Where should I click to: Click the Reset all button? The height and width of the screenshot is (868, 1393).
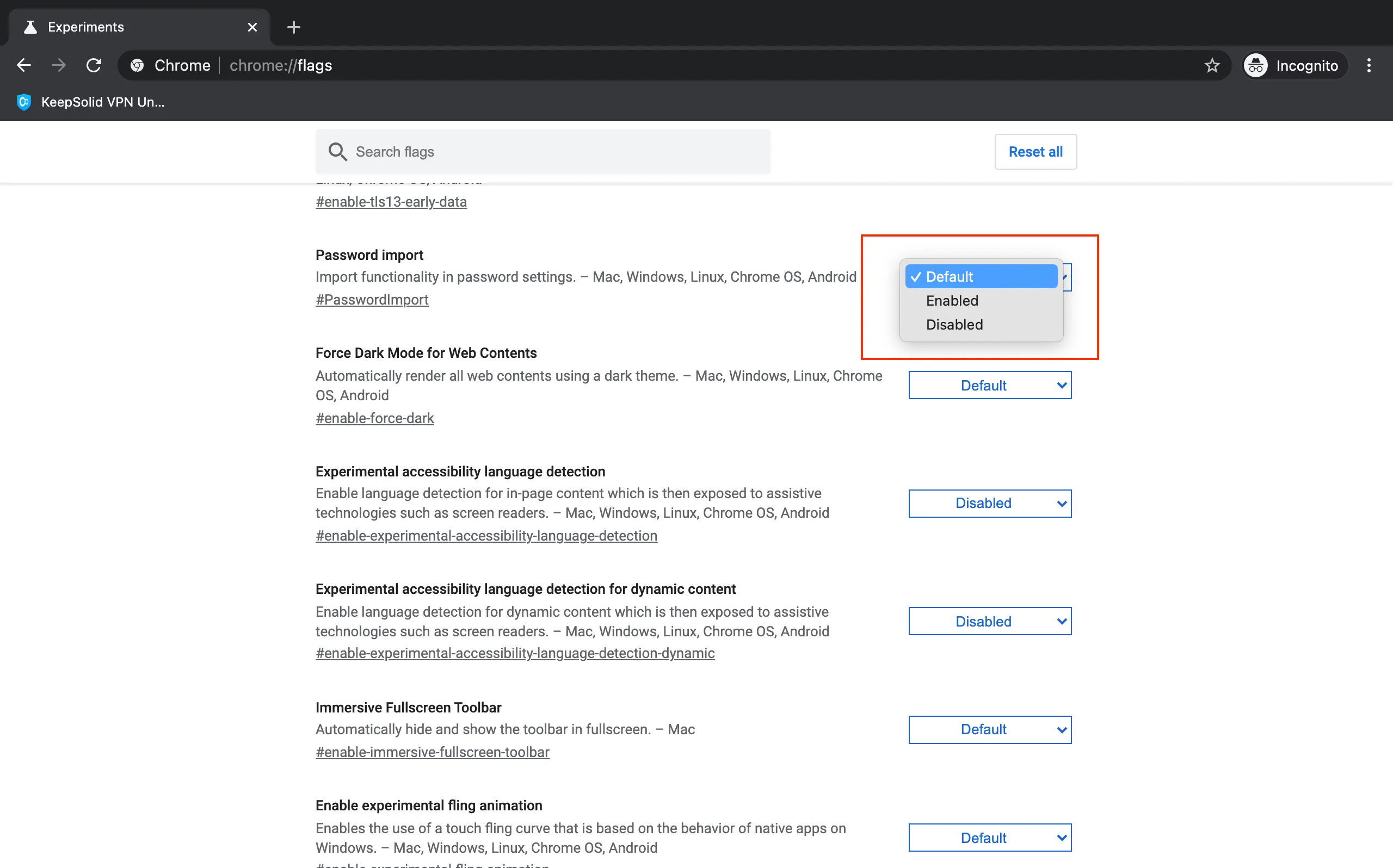tap(1035, 152)
